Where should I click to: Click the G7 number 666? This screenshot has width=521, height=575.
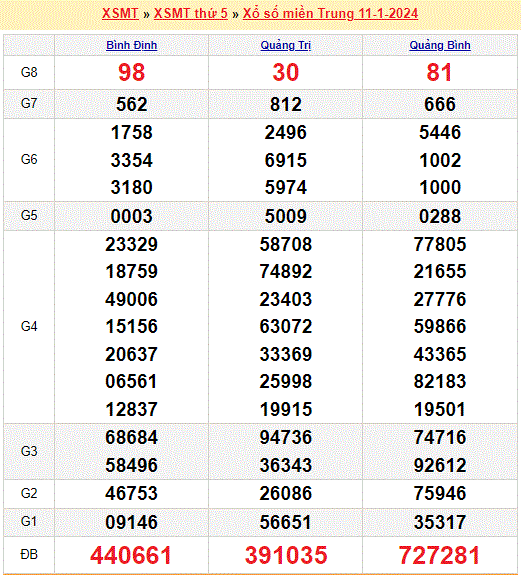440,104
